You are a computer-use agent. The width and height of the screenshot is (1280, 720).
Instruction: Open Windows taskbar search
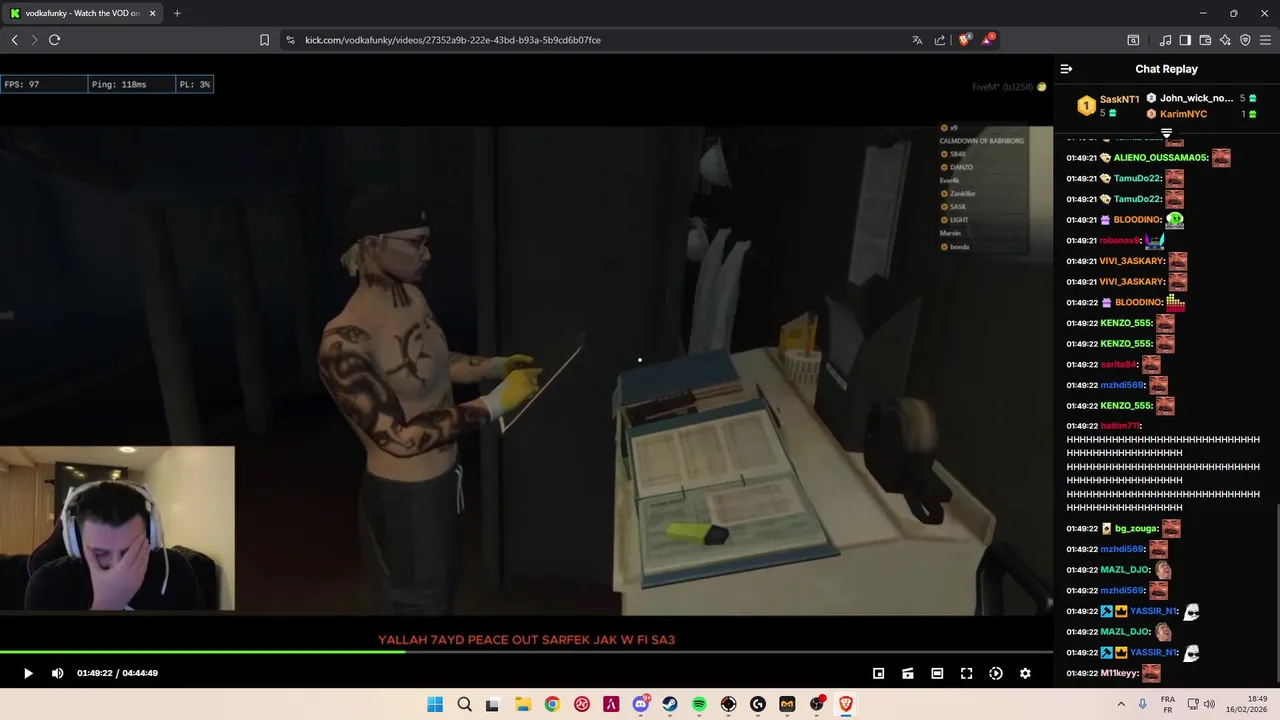coord(464,704)
